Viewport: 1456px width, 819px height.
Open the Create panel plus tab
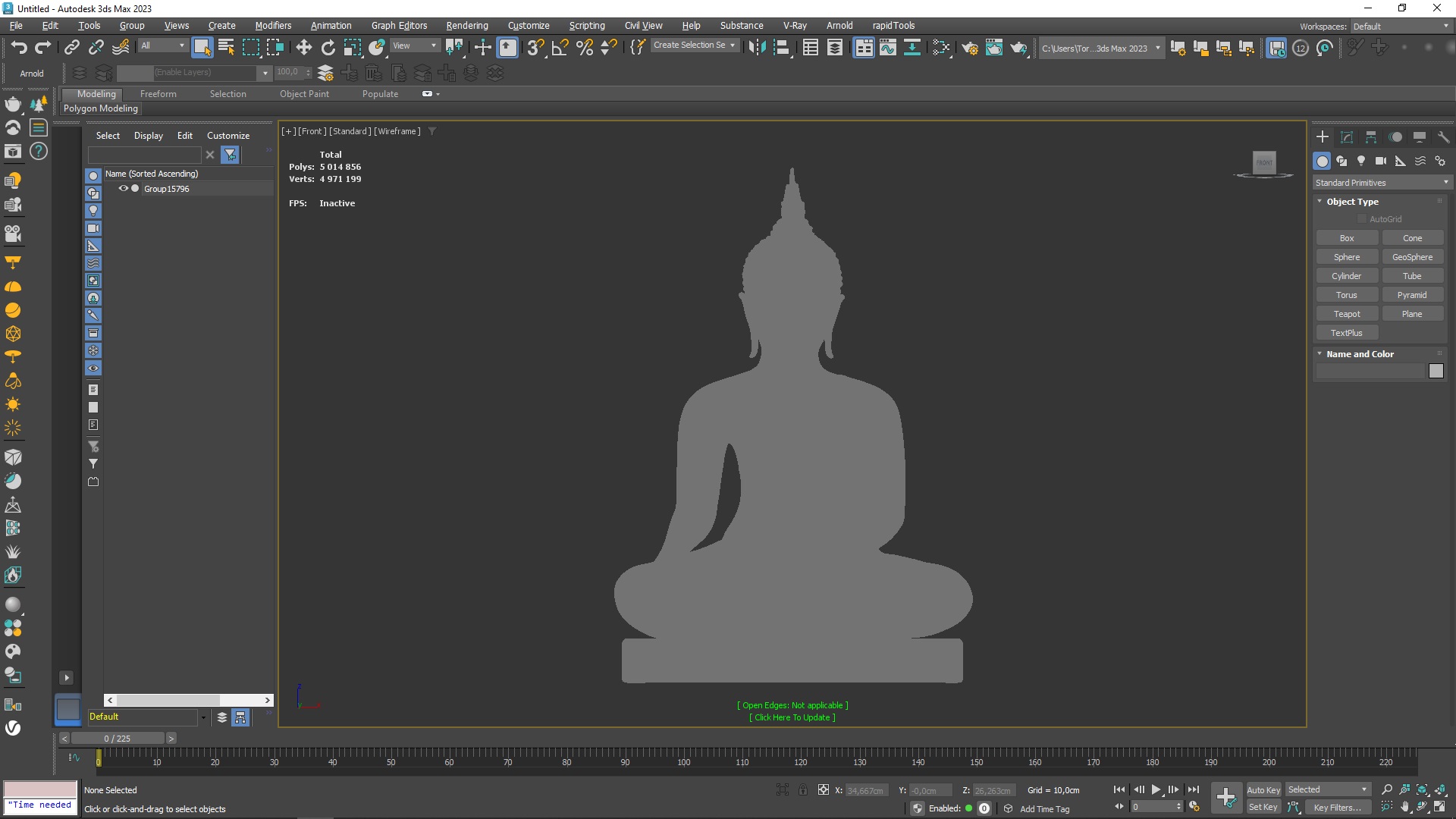pyautogui.click(x=1323, y=136)
